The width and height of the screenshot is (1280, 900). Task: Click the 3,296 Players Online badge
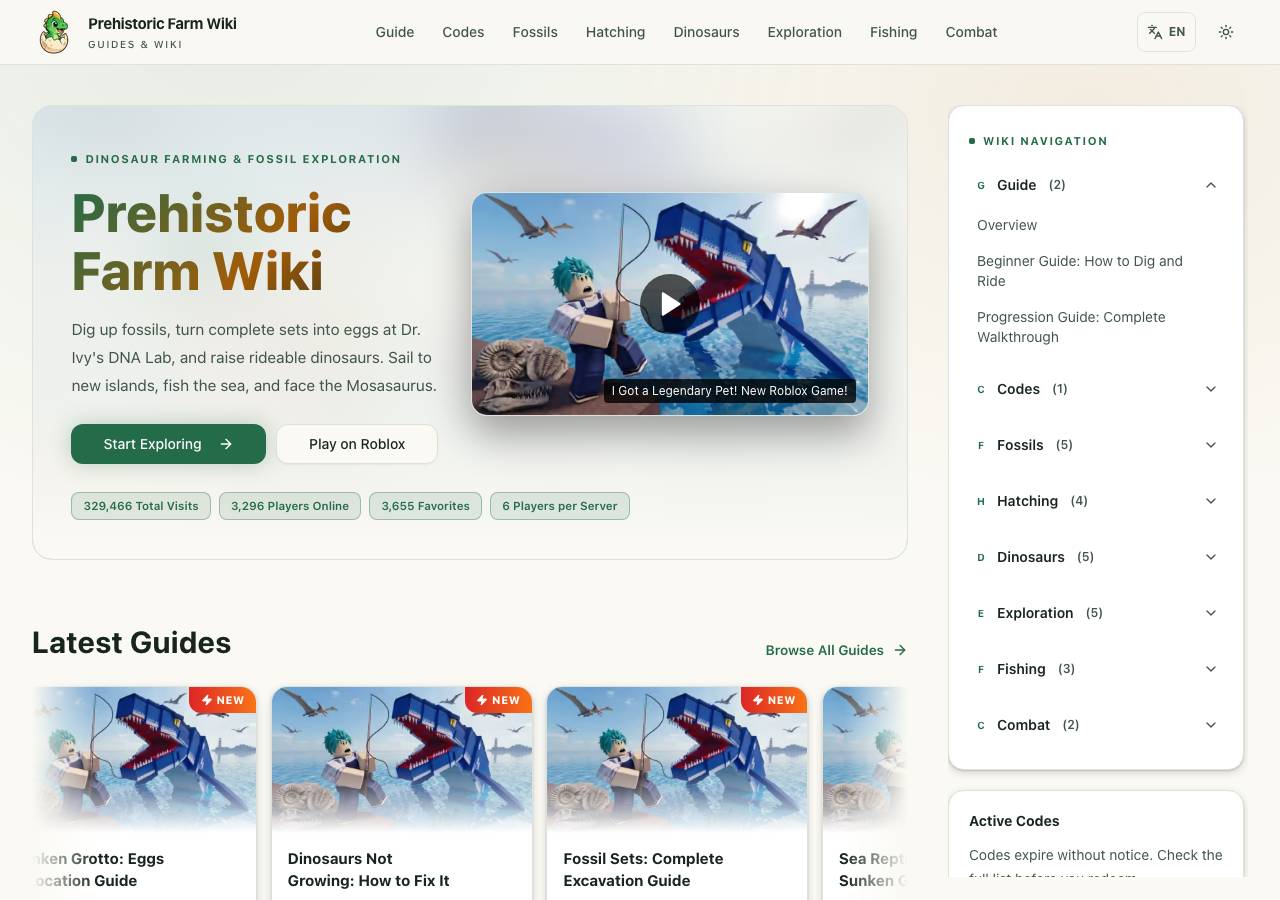click(x=290, y=506)
